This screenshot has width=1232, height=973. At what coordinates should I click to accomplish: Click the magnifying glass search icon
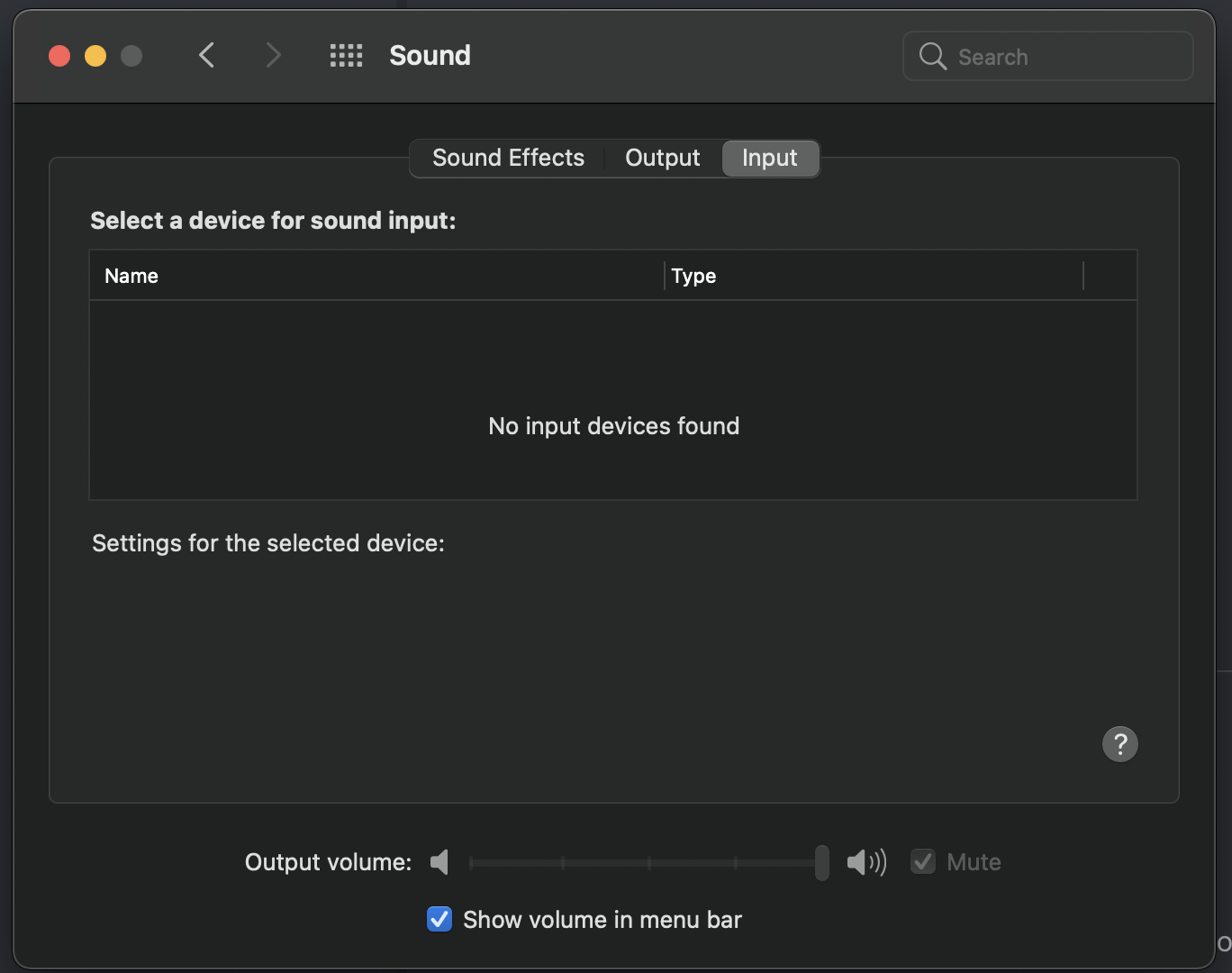(931, 56)
